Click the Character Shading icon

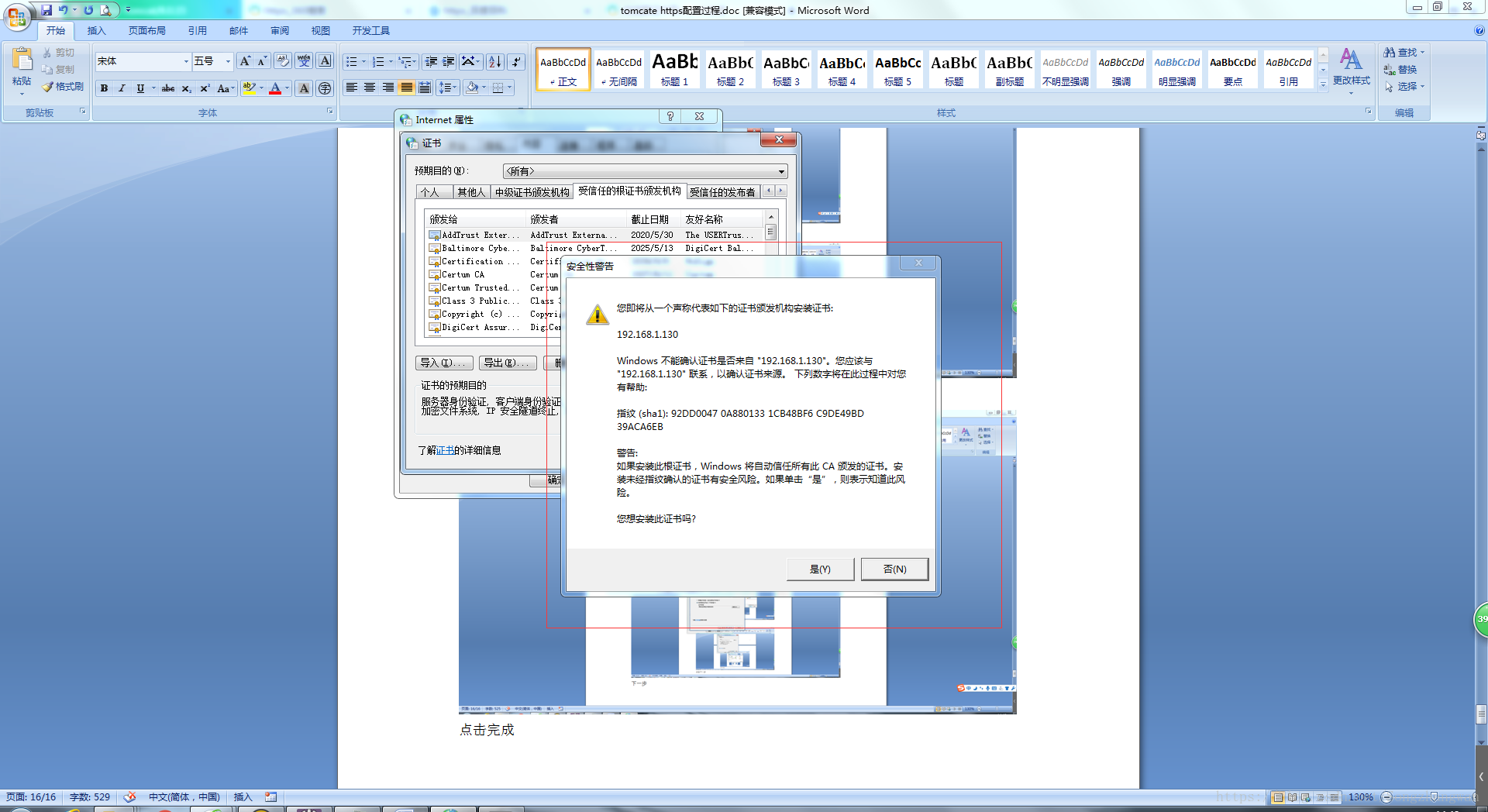[x=304, y=88]
